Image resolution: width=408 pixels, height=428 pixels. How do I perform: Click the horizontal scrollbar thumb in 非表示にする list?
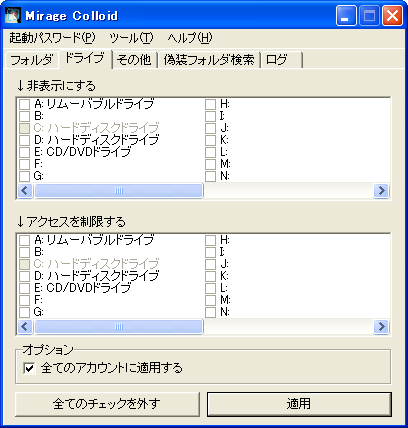[119, 191]
